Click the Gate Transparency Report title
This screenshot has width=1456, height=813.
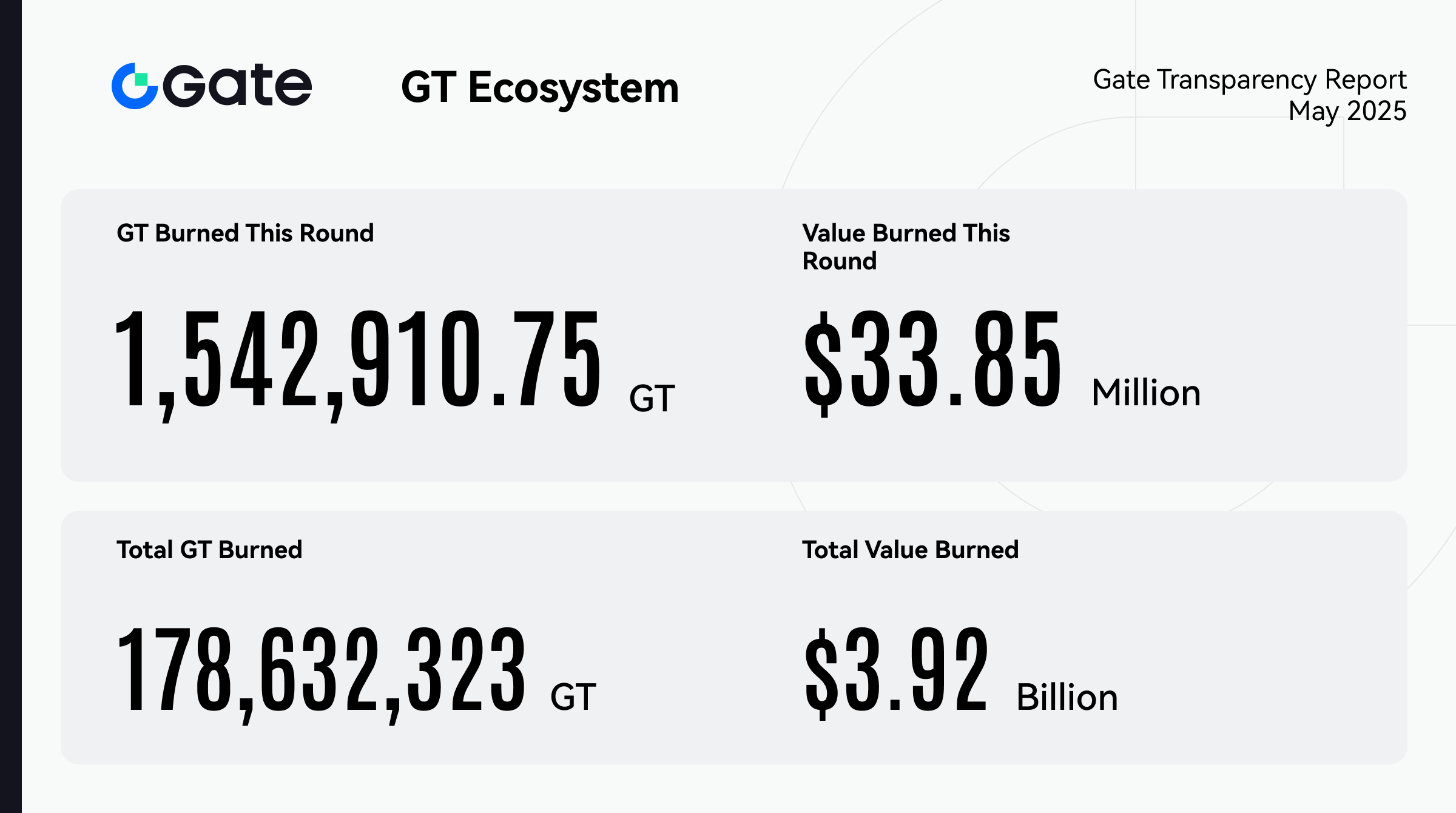click(x=1249, y=79)
